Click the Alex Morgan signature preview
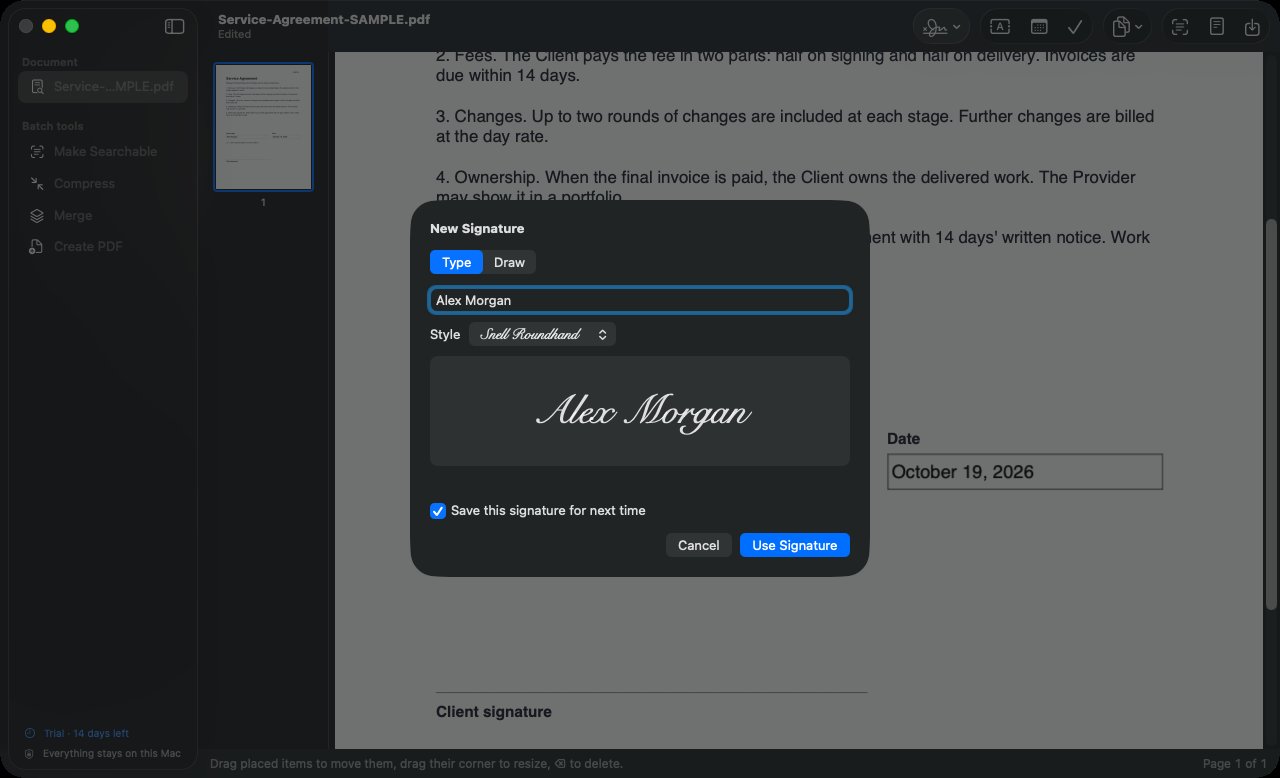This screenshot has height=778, width=1280. pyautogui.click(x=640, y=411)
